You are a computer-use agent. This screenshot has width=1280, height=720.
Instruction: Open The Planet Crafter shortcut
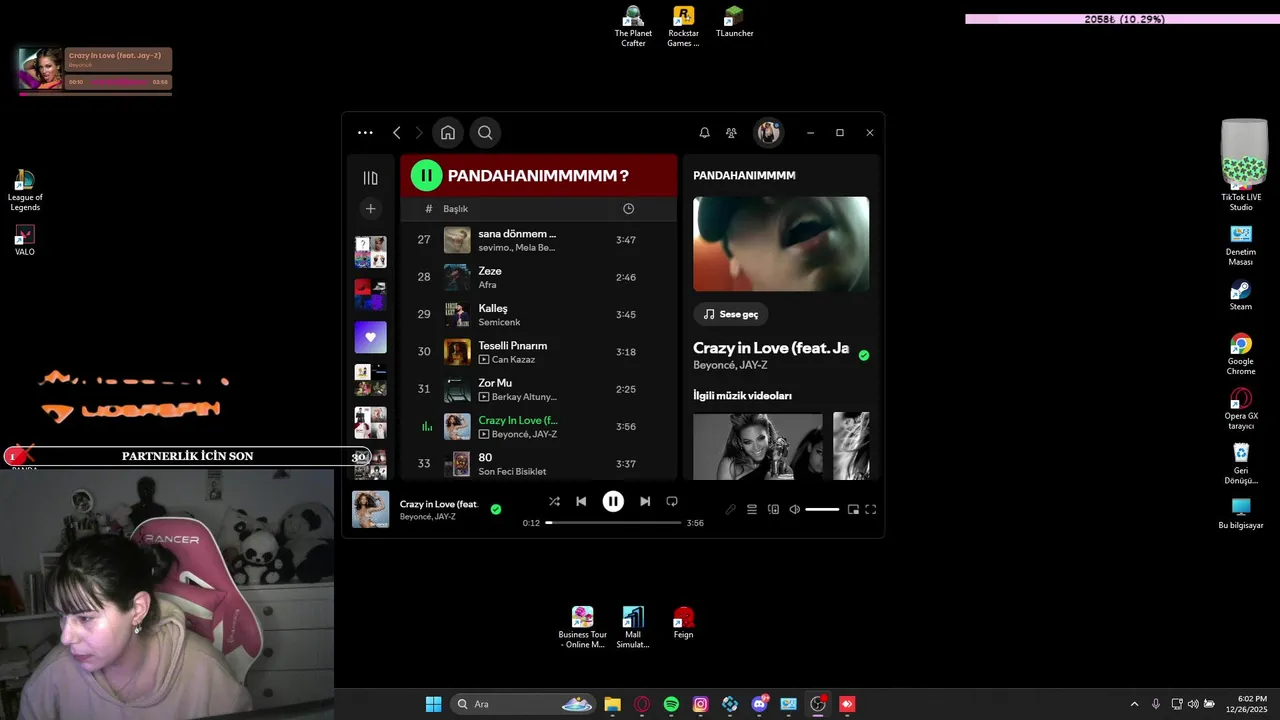633,26
